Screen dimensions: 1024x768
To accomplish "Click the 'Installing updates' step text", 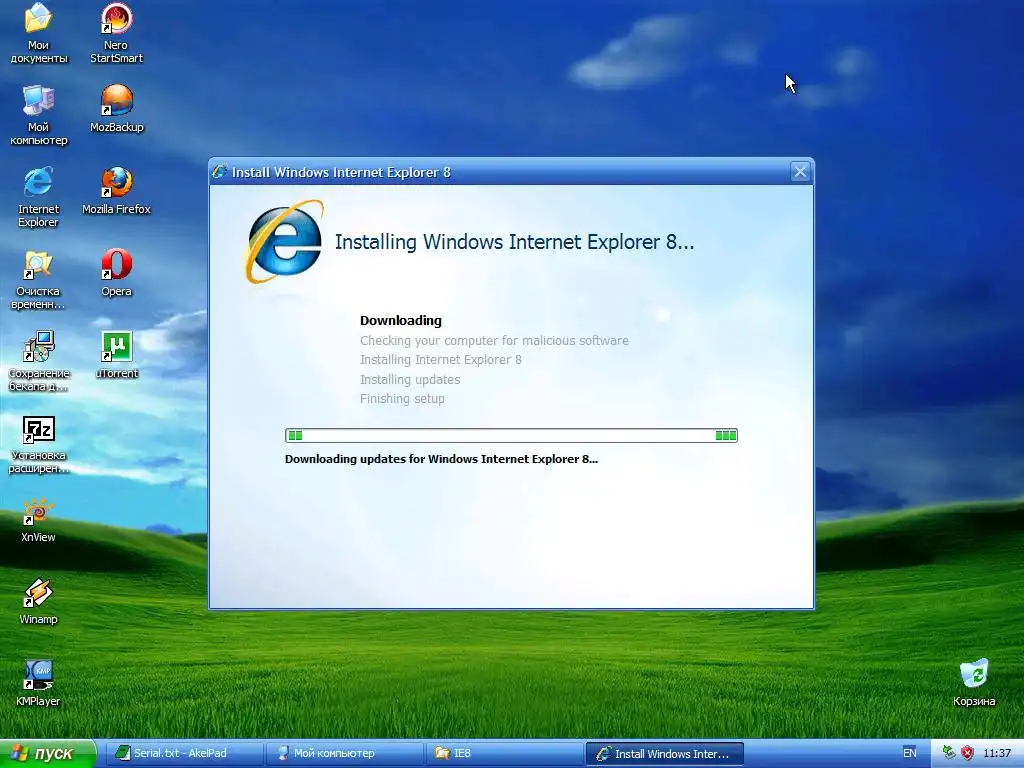I will (410, 379).
